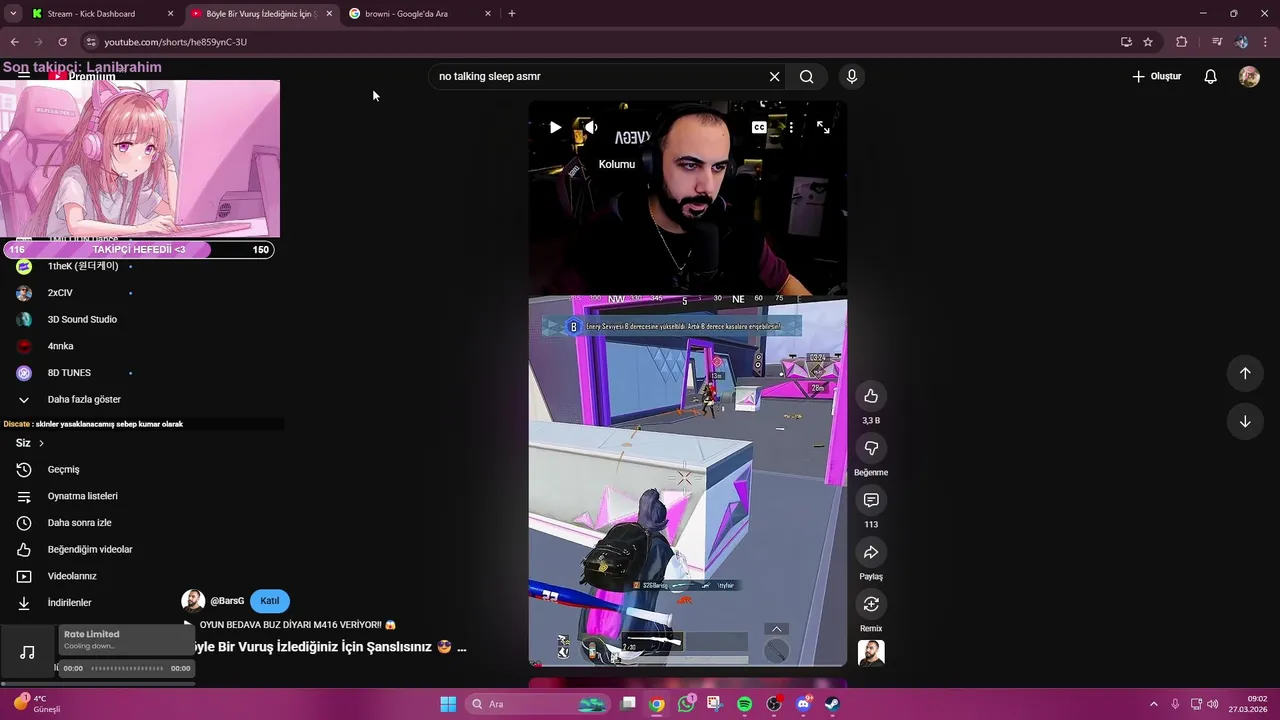This screenshot has height=720, width=1280.
Task: Open the sound source thumbnail below Remix
Action: pyautogui.click(x=871, y=653)
